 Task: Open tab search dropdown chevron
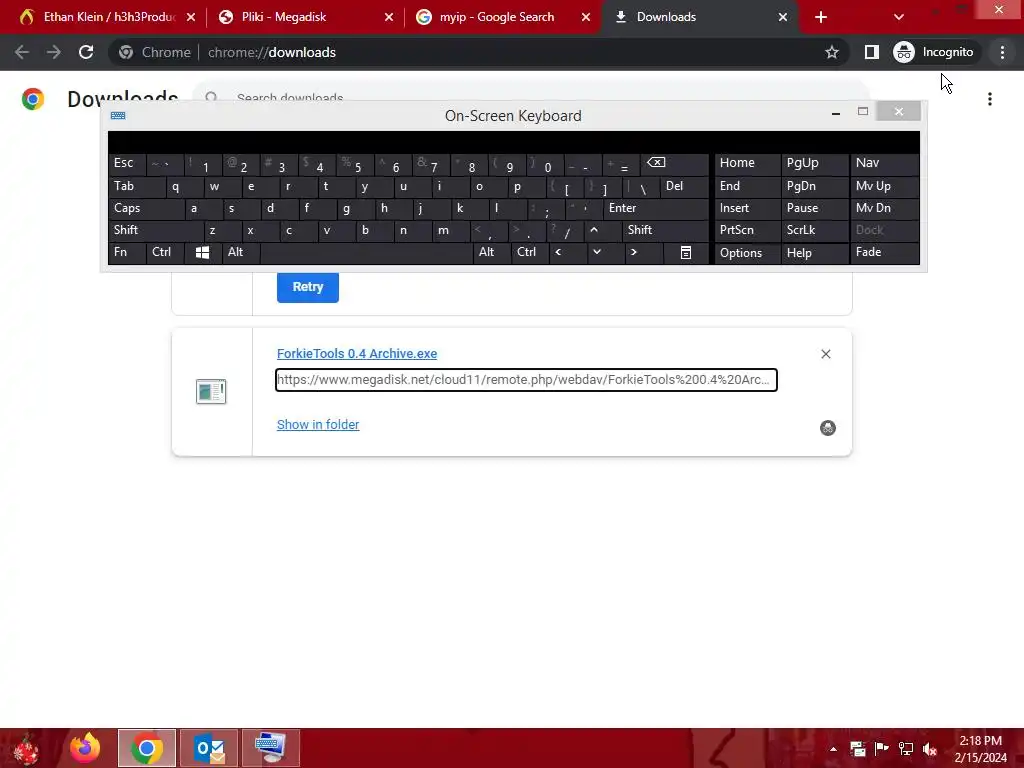[899, 17]
